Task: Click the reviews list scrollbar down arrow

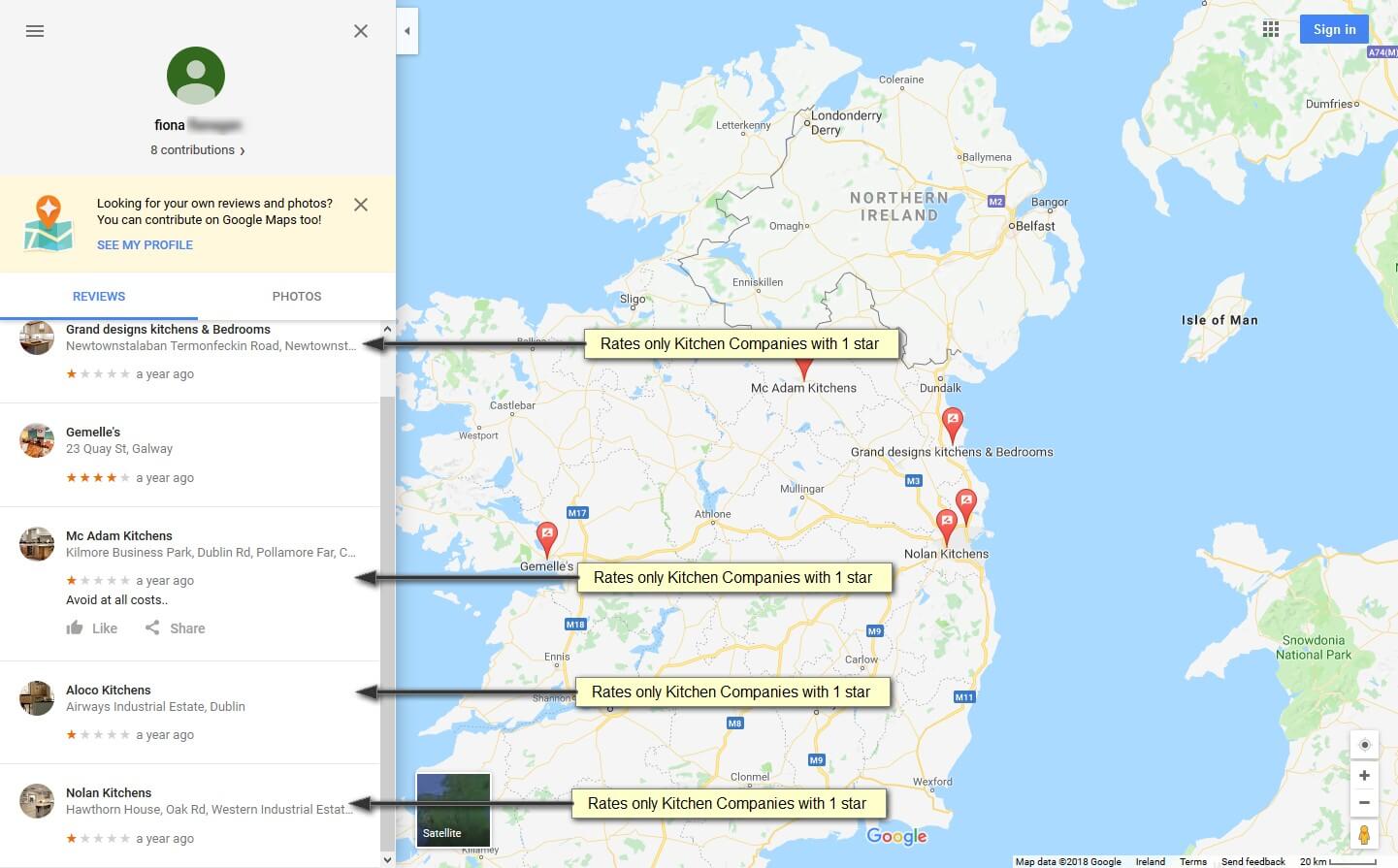Action: pos(387,859)
